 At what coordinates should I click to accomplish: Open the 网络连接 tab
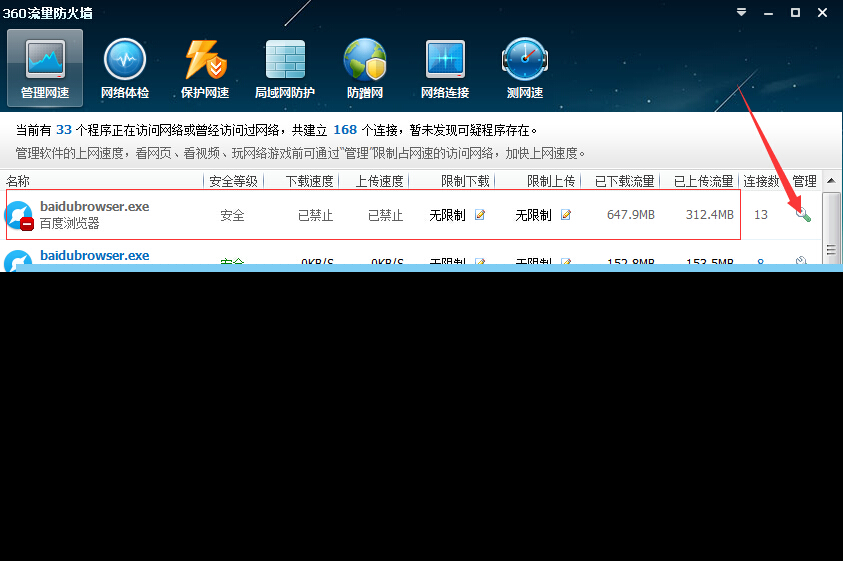445,68
